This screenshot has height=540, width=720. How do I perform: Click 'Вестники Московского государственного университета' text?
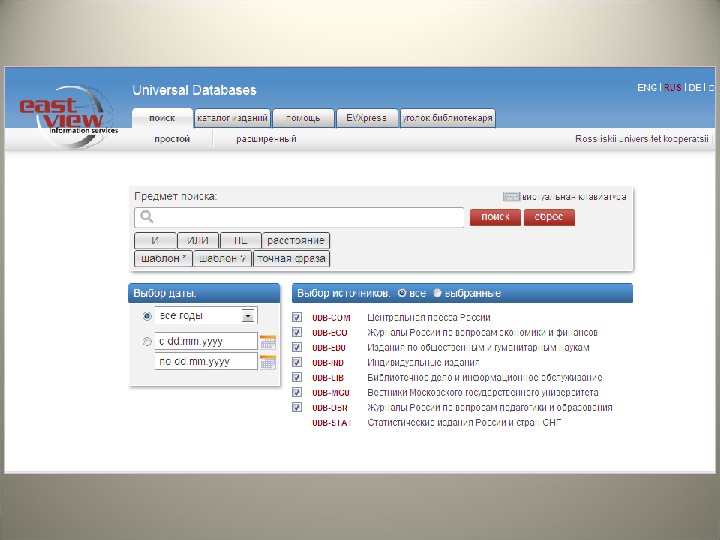[483, 393]
